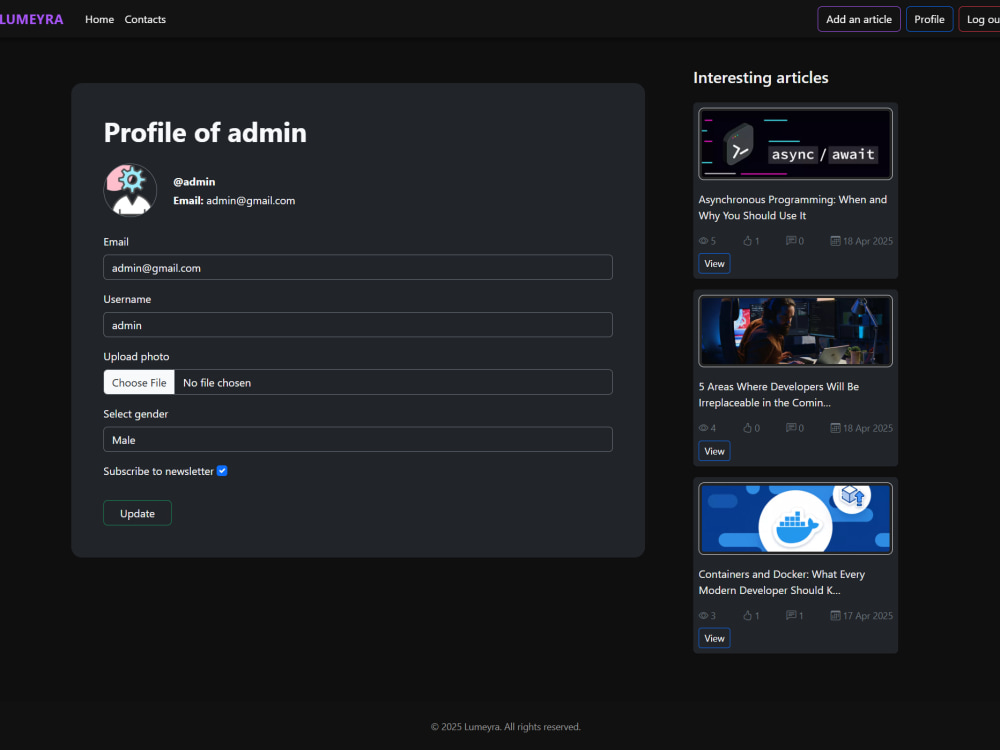Image resolution: width=1000 pixels, height=750 pixels.
Task: Click profile summary email admin@gmail.com text
Action: click(x=250, y=200)
